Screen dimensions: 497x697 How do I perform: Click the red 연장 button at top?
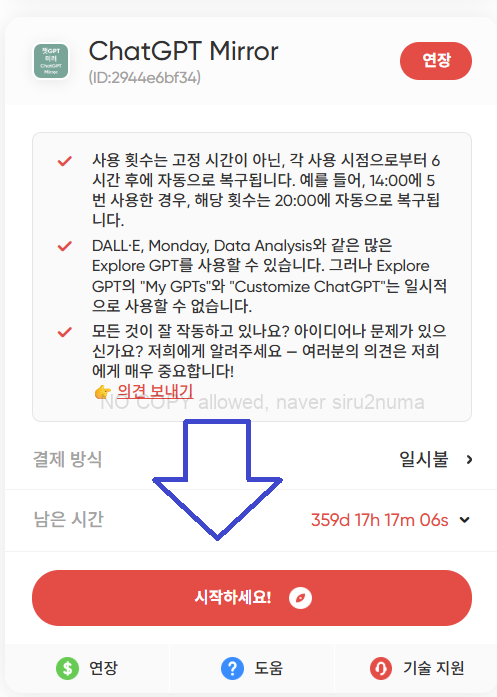point(436,61)
